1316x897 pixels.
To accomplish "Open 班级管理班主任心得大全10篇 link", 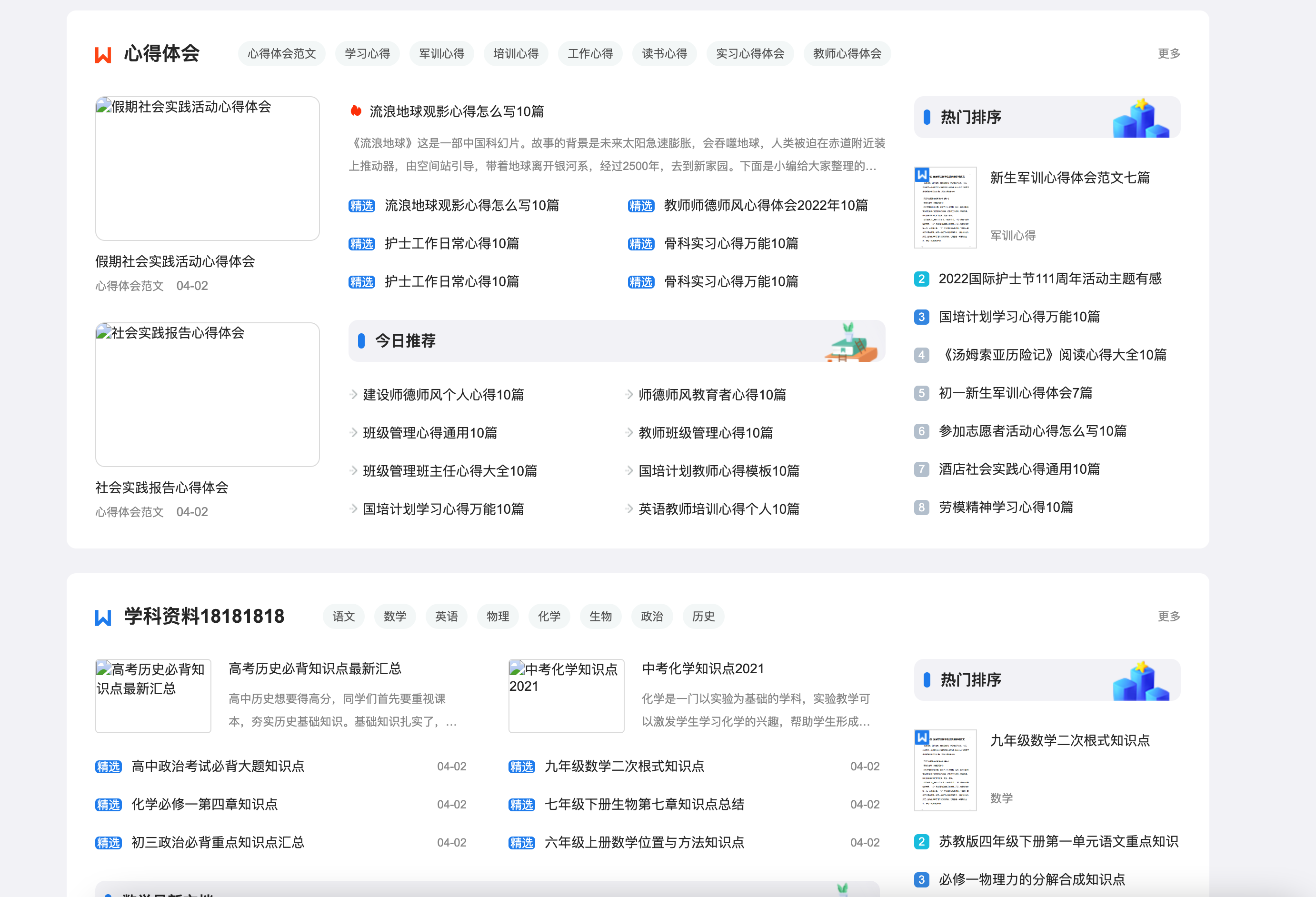I will click(449, 471).
